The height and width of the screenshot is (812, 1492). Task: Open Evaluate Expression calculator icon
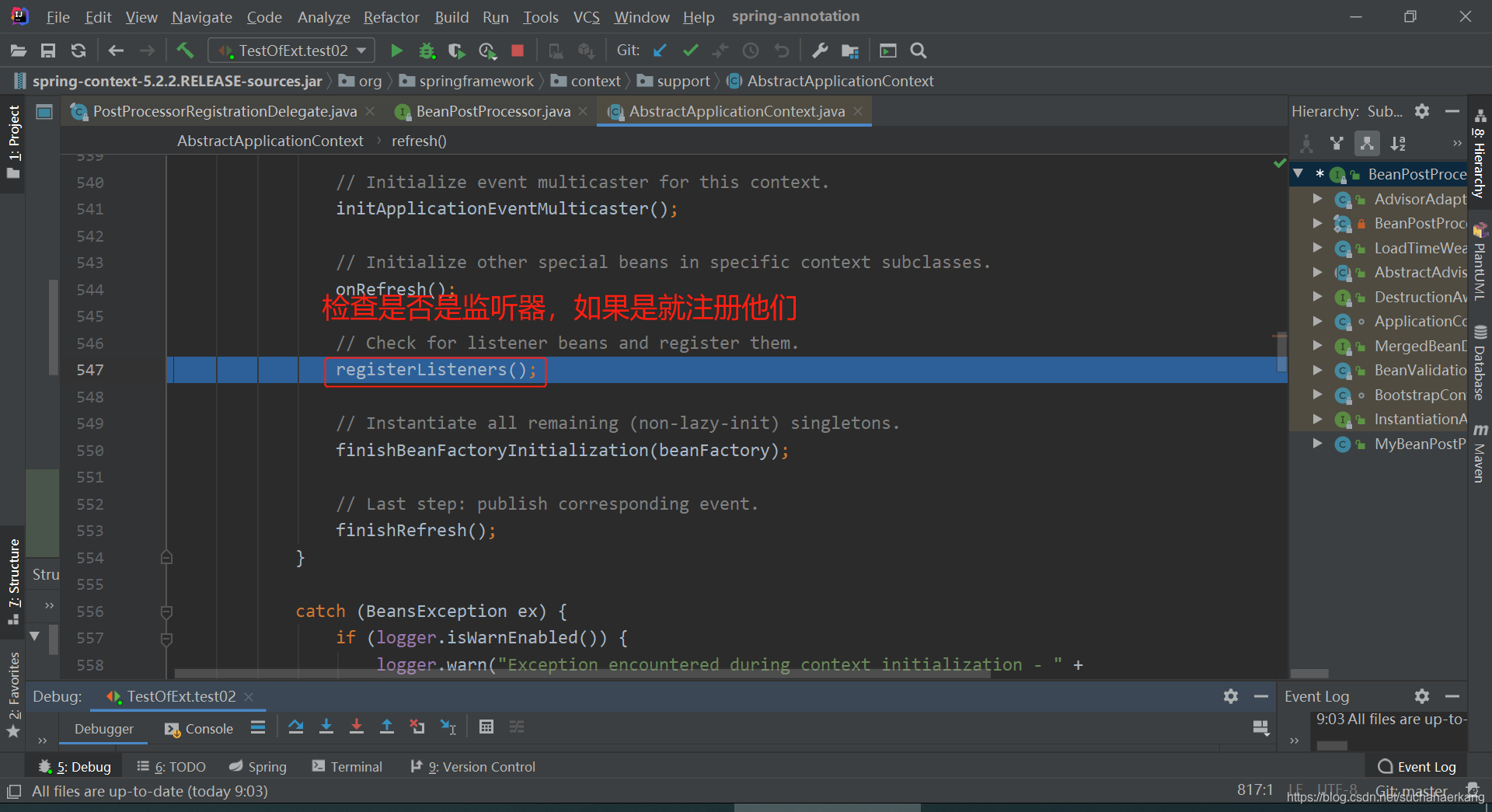[x=486, y=727]
